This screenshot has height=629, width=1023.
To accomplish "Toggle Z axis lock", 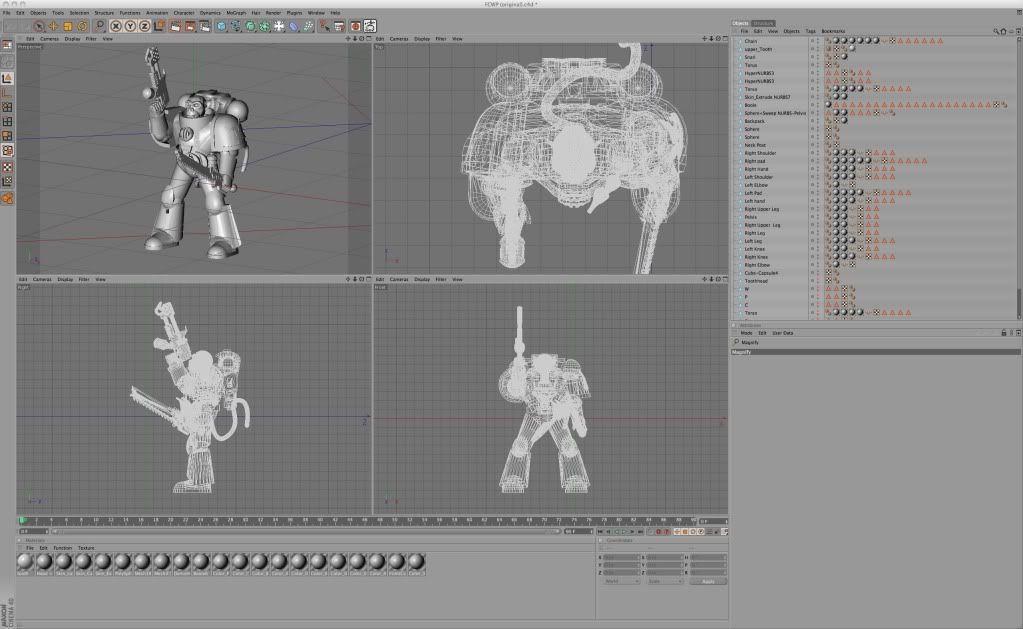I will (x=144, y=26).
